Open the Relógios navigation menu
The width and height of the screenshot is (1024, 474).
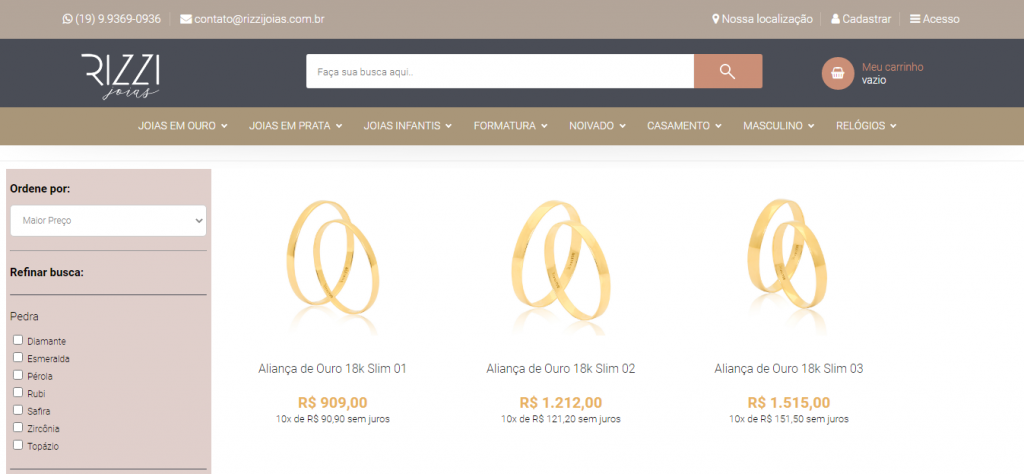(x=866, y=126)
